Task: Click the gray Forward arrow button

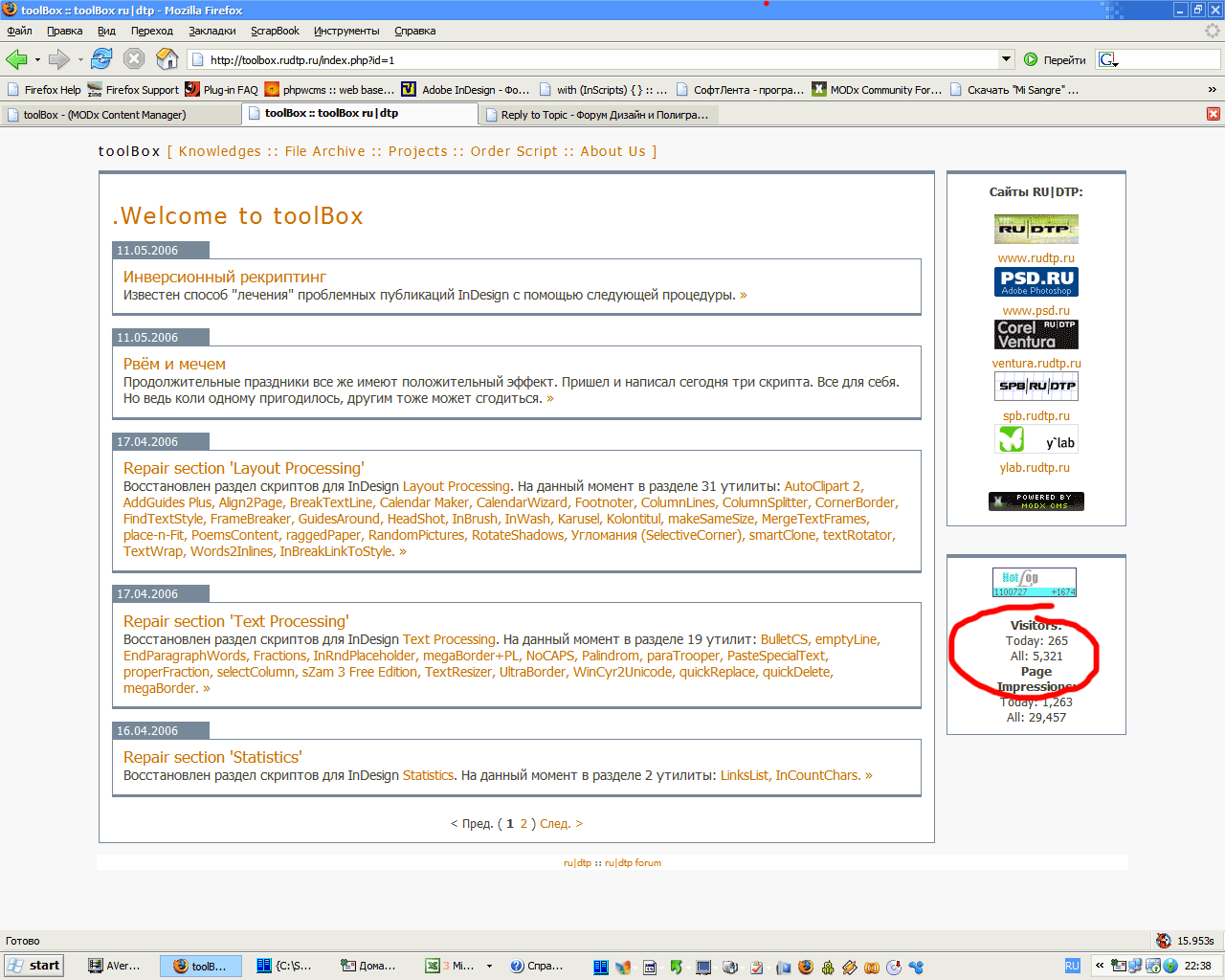Action: (x=59, y=59)
